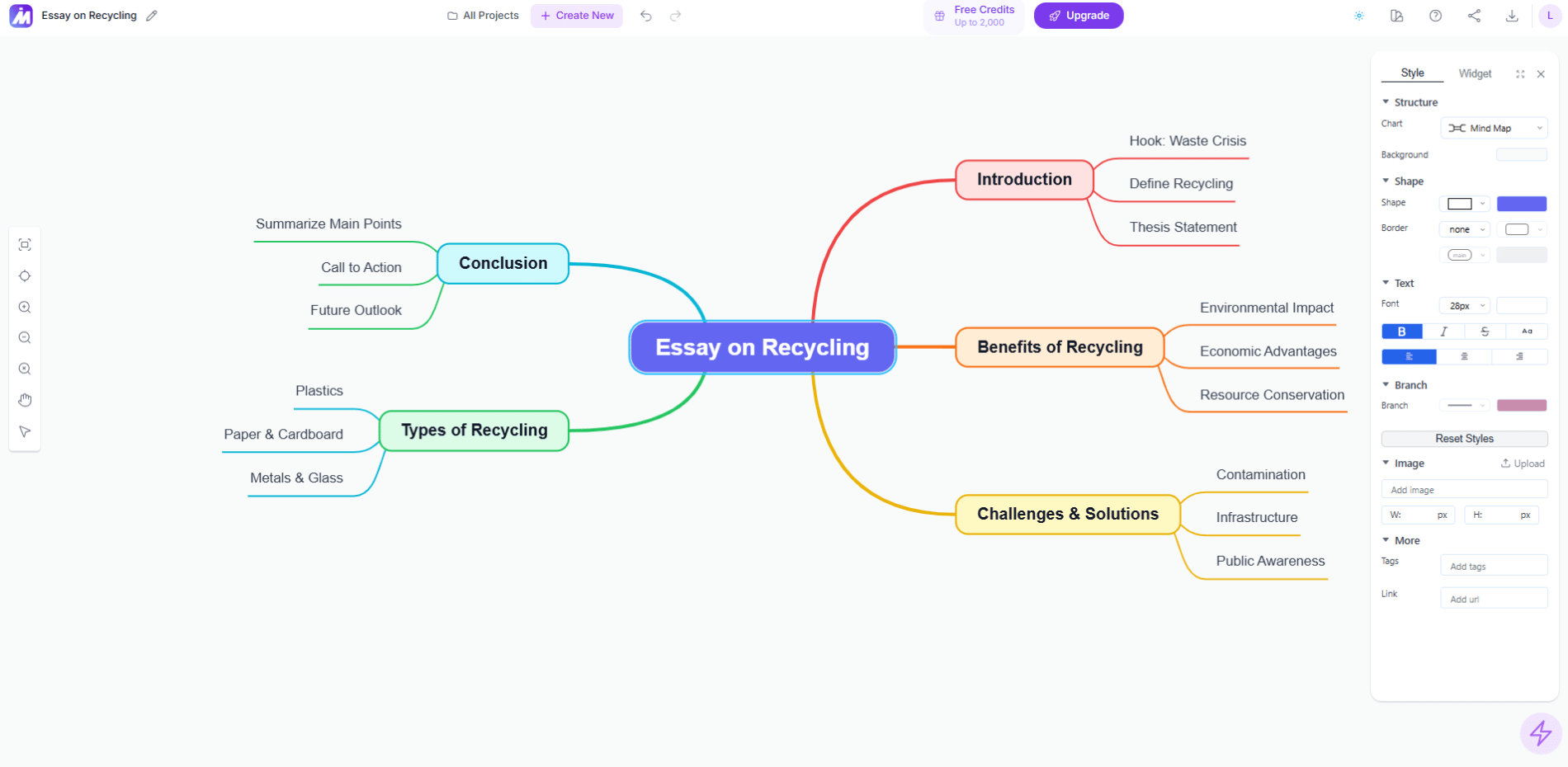Apply strikethrough text formatting
1568x767 pixels.
[x=1485, y=331]
